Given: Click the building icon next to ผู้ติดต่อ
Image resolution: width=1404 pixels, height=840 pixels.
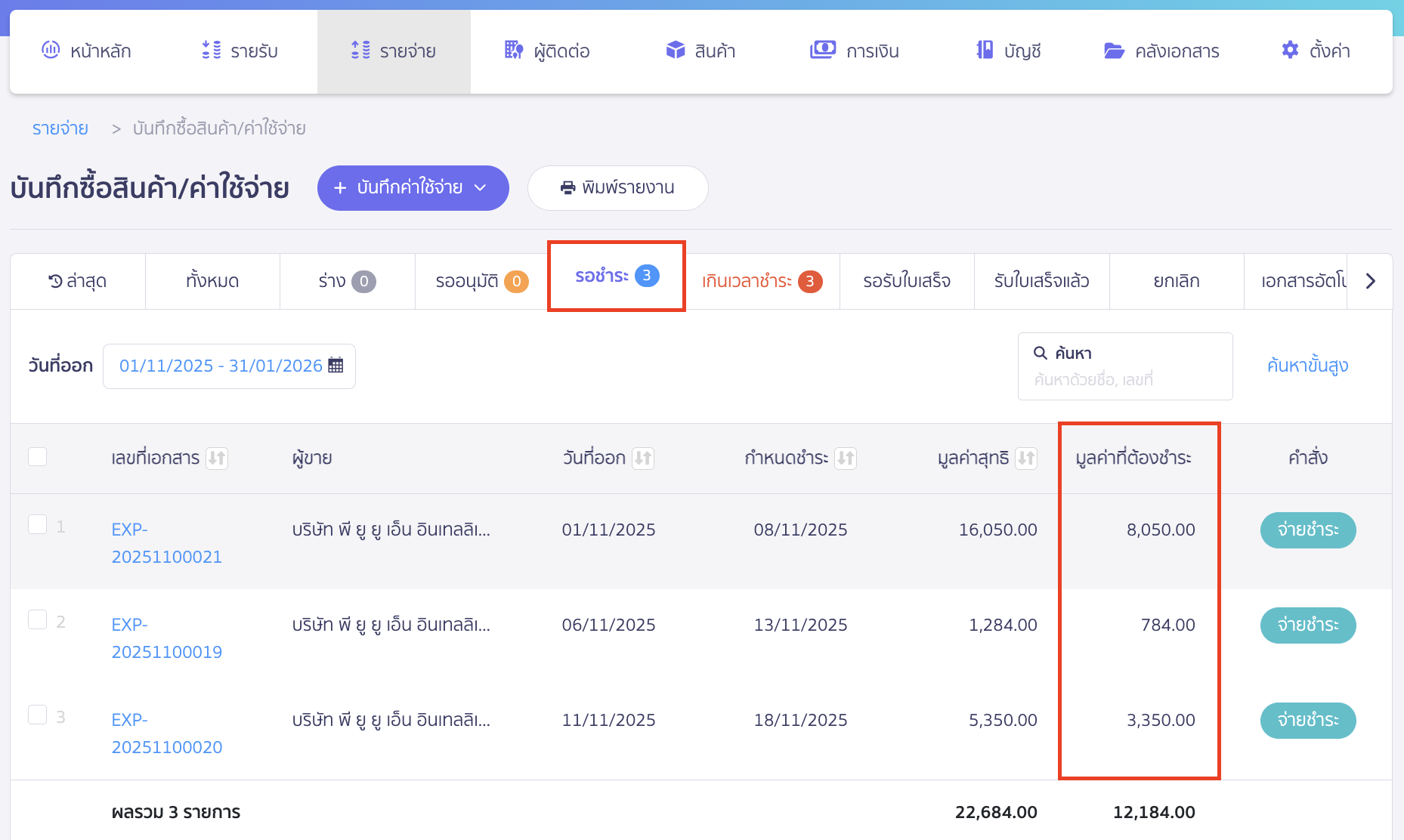Looking at the screenshot, I should [x=513, y=50].
